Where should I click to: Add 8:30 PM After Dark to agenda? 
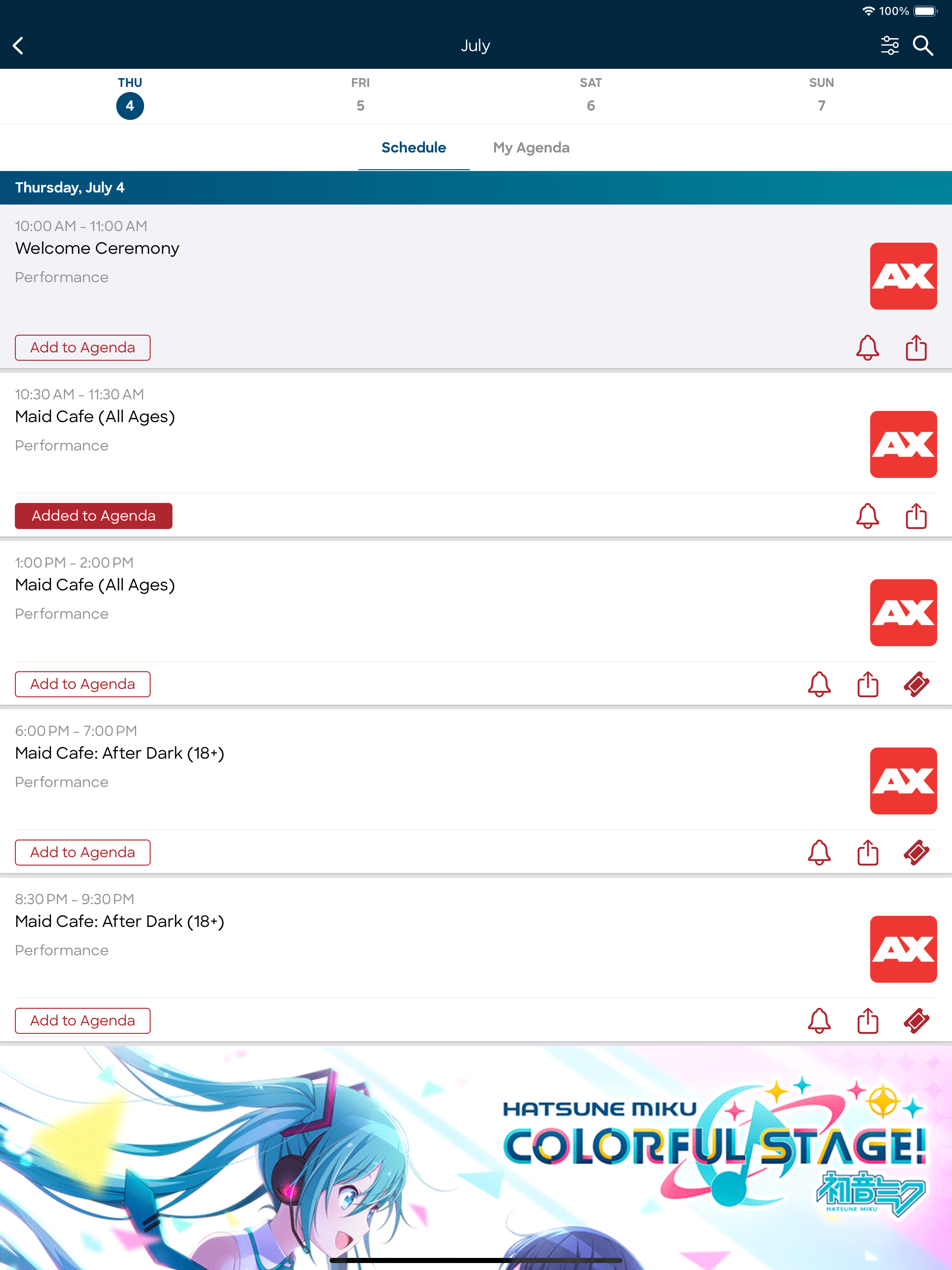pyautogui.click(x=83, y=1021)
